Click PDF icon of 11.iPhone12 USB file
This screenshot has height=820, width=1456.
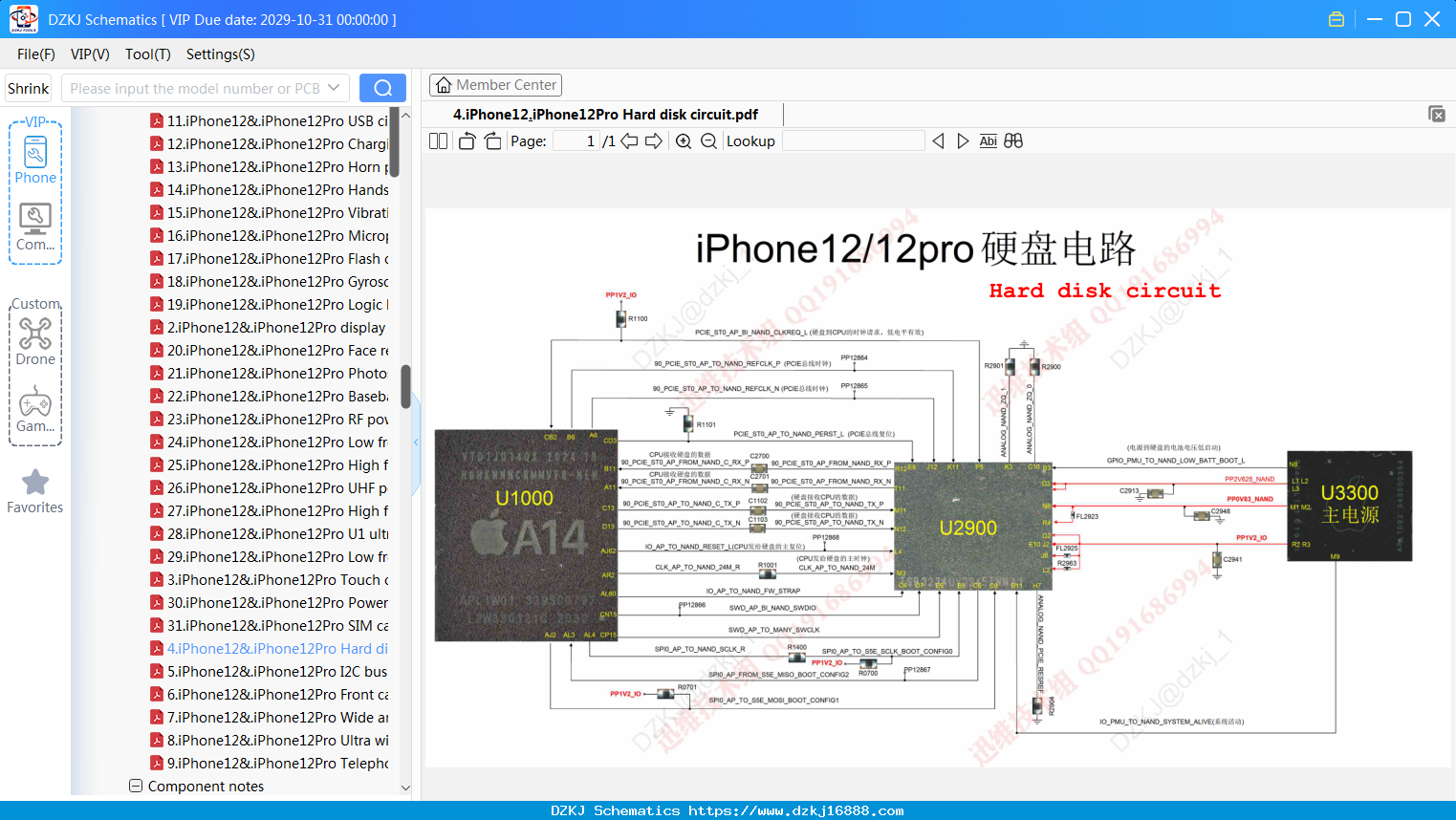click(x=157, y=120)
